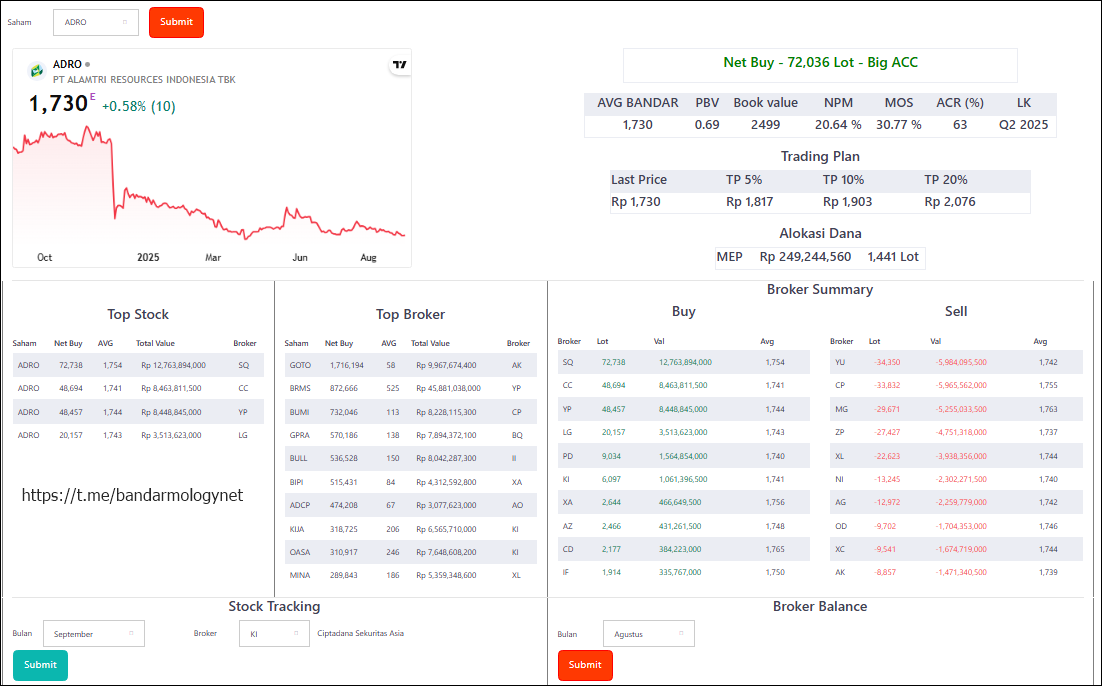Select the Book value 2499

coord(765,124)
